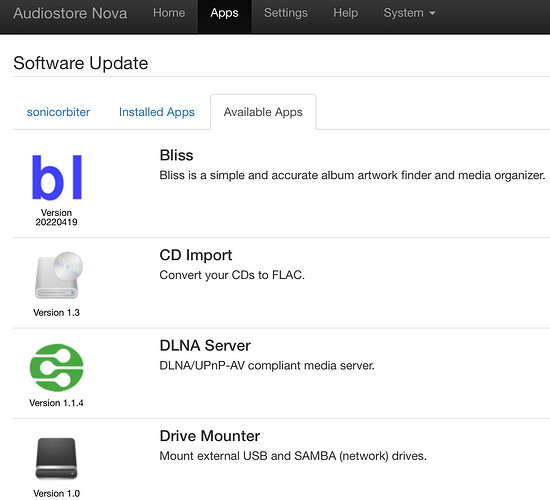Click the Version 1.3 label
550x500 pixels.
coord(56,312)
